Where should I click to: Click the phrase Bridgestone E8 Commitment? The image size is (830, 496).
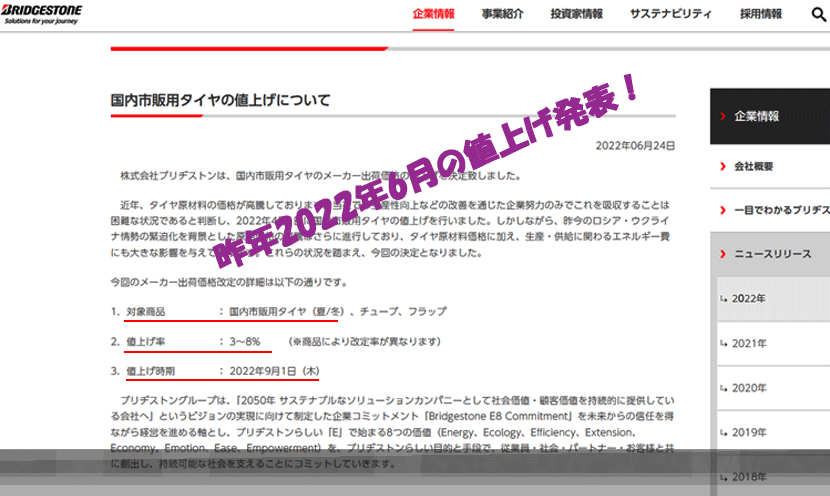(x=498, y=416)
